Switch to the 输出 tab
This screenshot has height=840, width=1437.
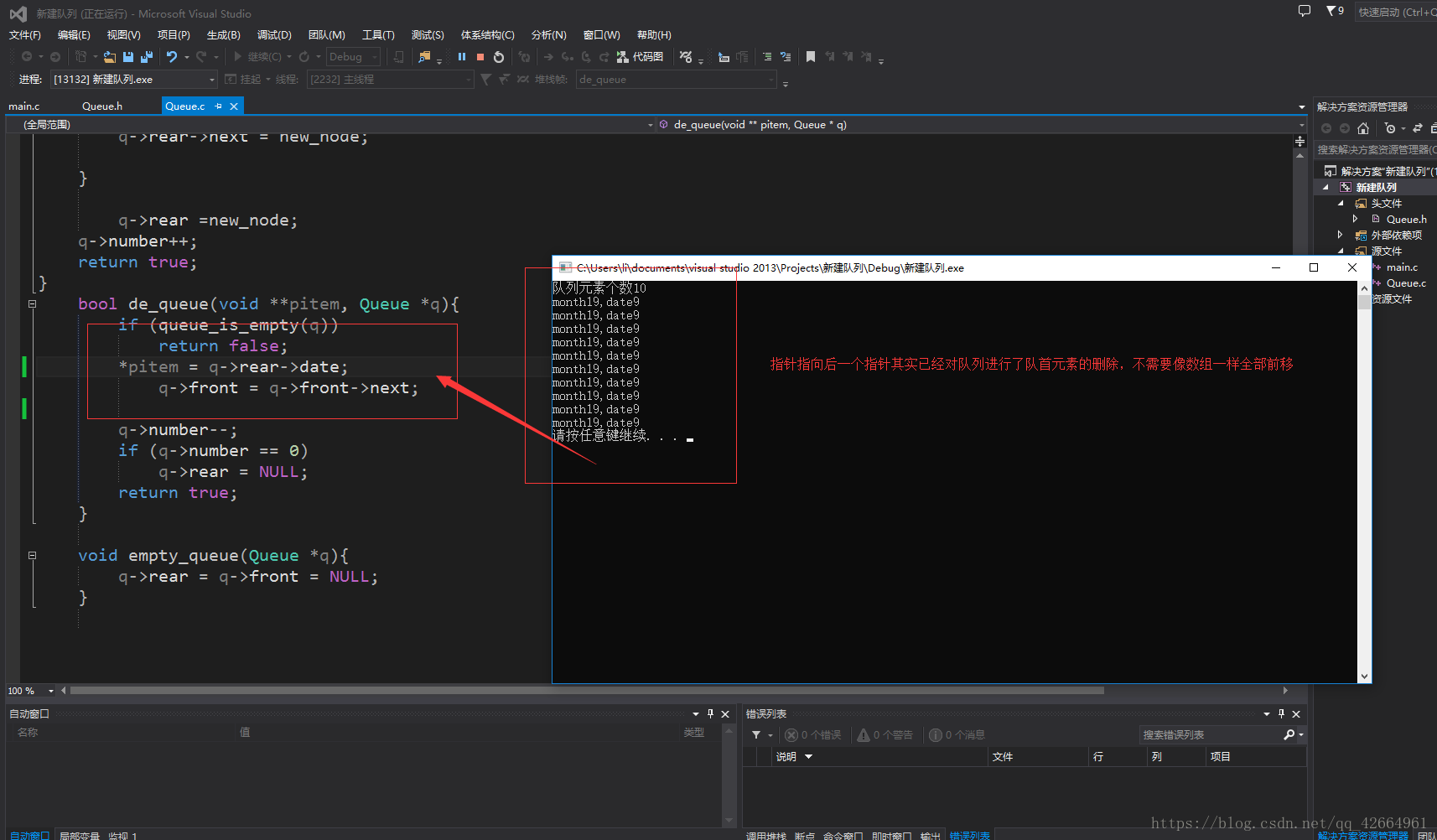(931, 836)
